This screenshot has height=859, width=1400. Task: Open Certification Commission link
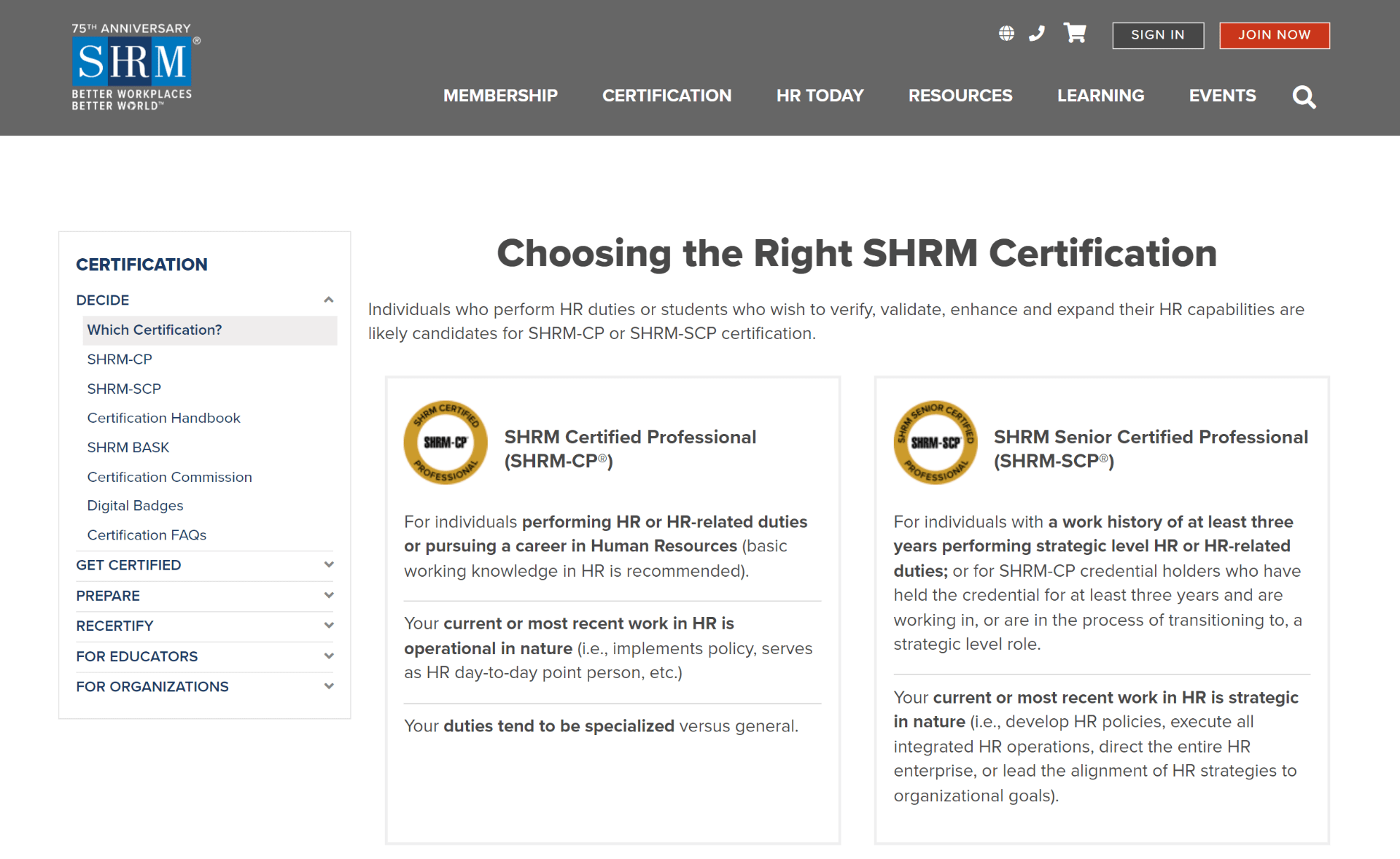point(169,477)
